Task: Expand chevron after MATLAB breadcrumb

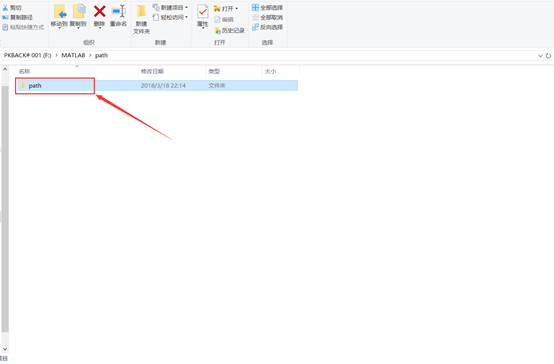Action: click(90, 55)
